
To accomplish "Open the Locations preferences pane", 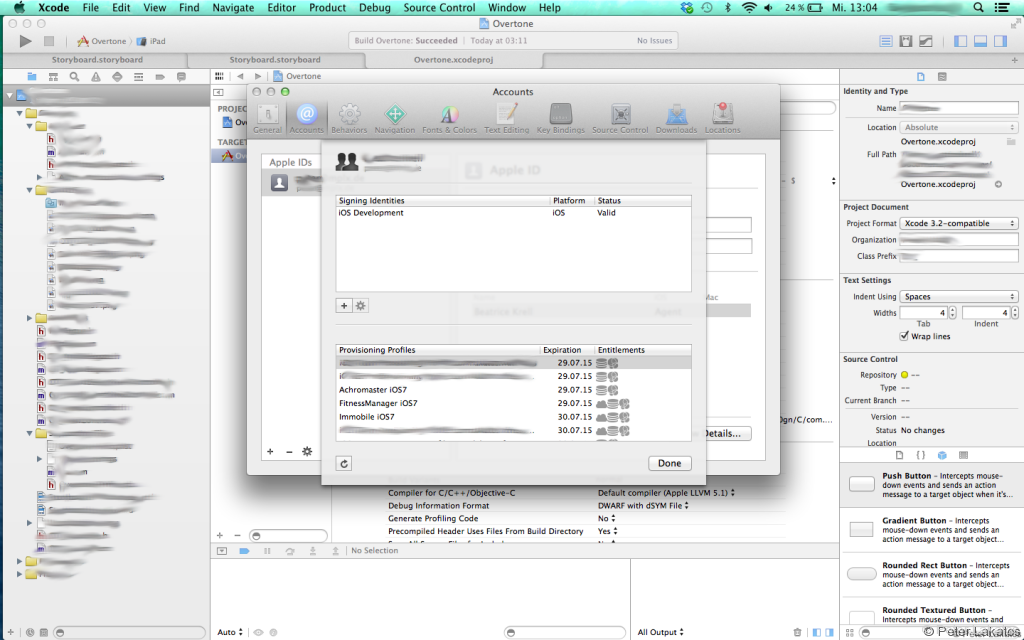I will tap(722, 119).
